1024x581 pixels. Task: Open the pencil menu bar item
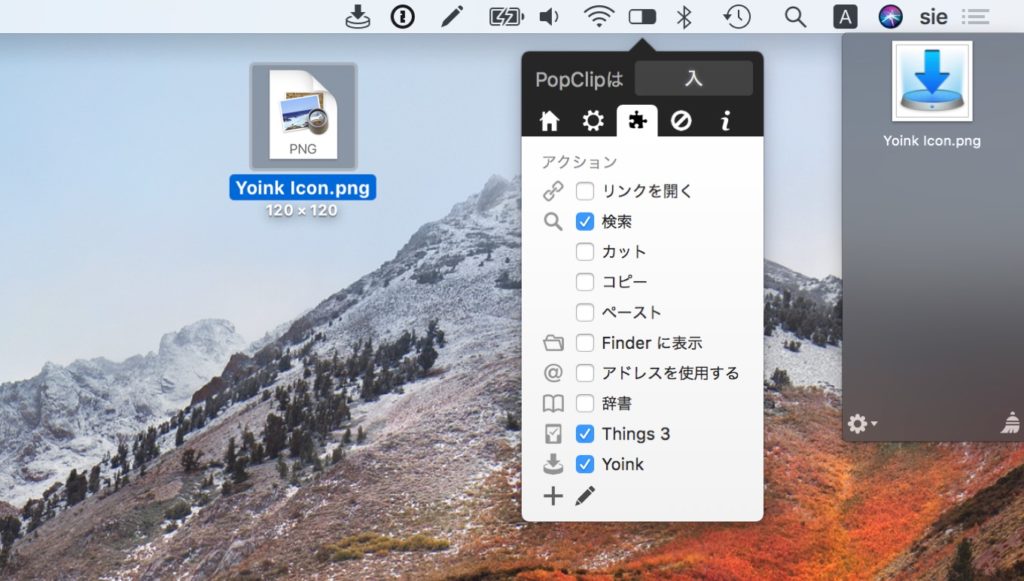pos(451,16)
